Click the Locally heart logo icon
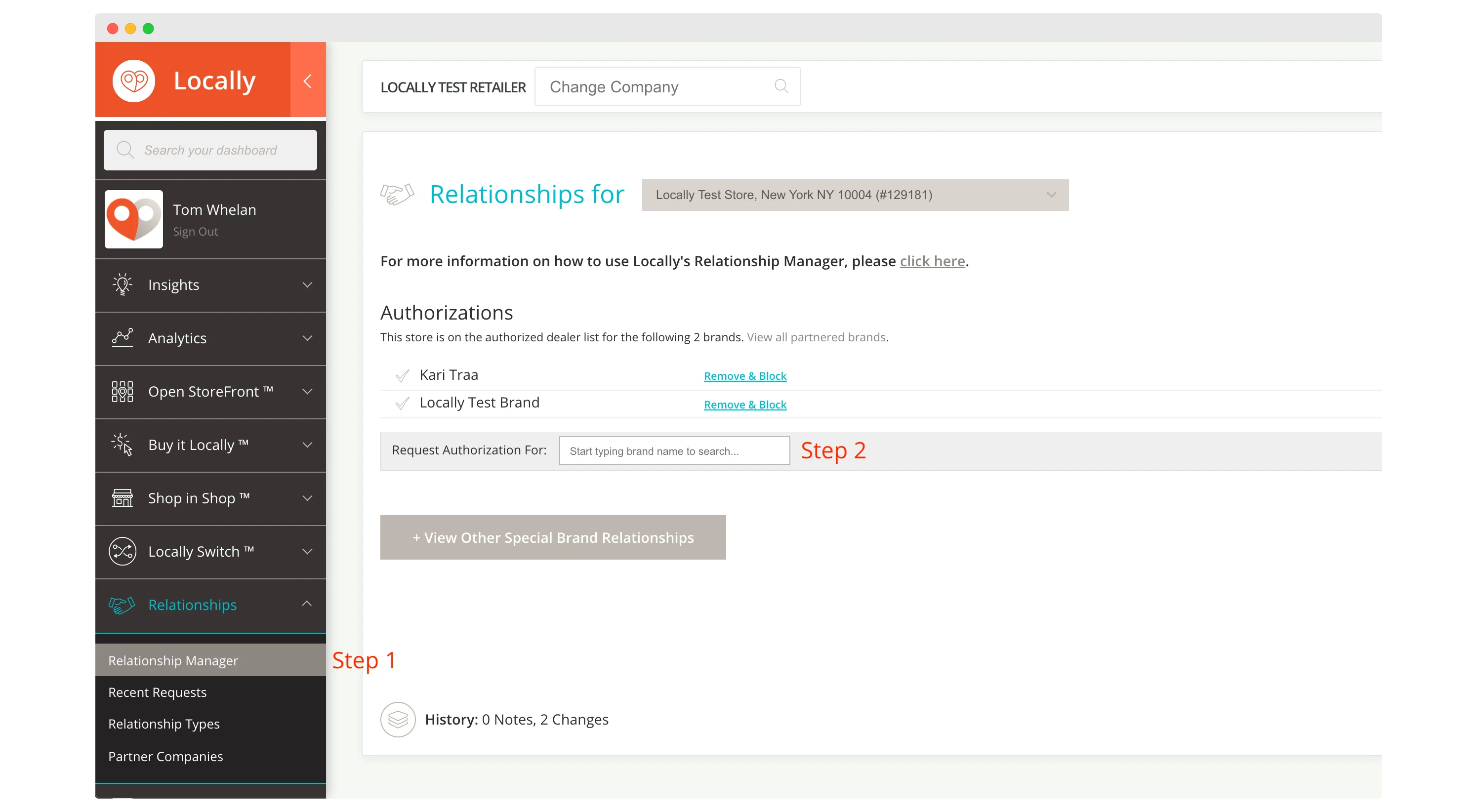The width and height of the screenshot is (1477, 812). (133, 81)
